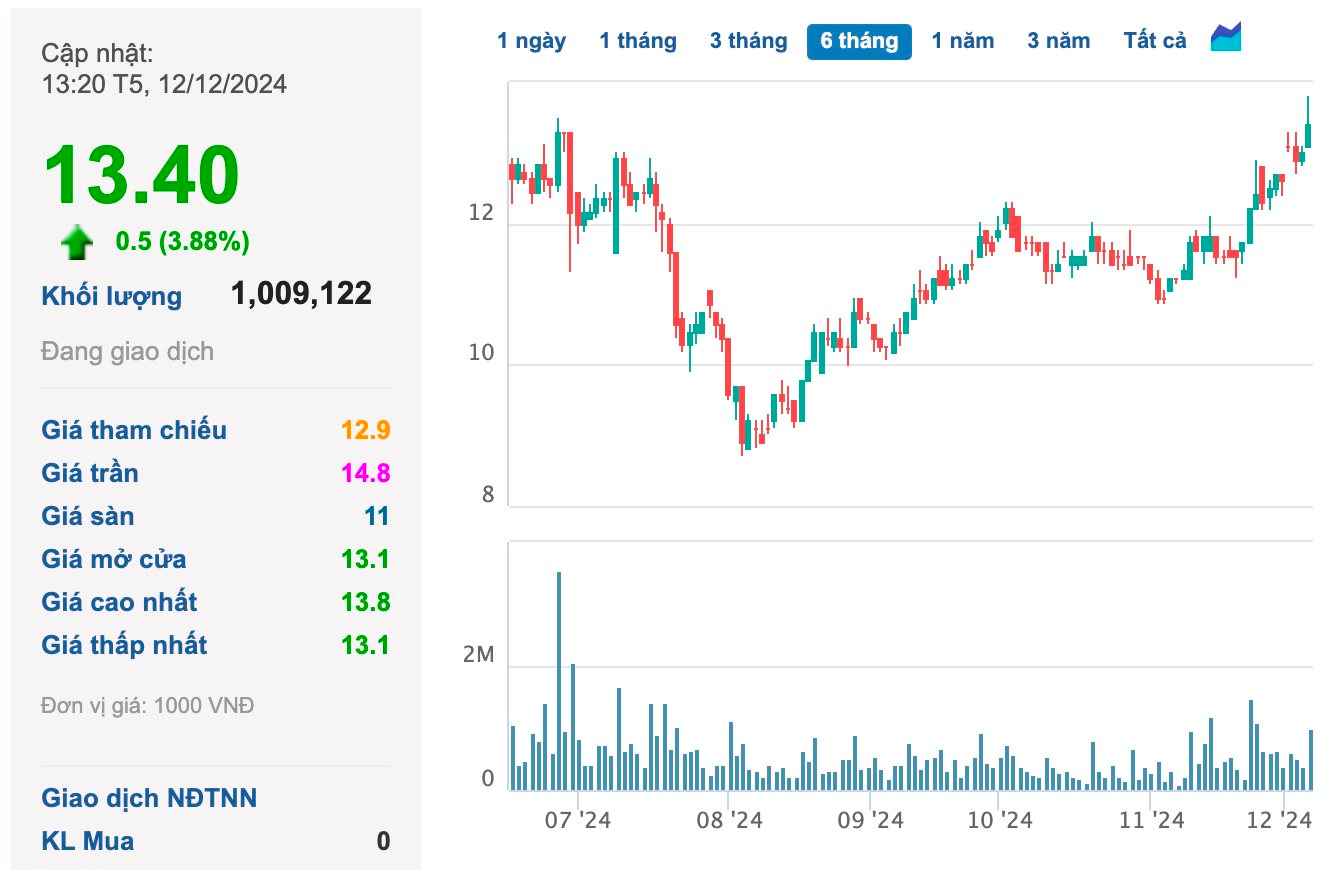Open the Giao dịch NĐTNN section
The width and height of the screenshot is (1330, 870).
pyautogui.click(x=149, y=798)
